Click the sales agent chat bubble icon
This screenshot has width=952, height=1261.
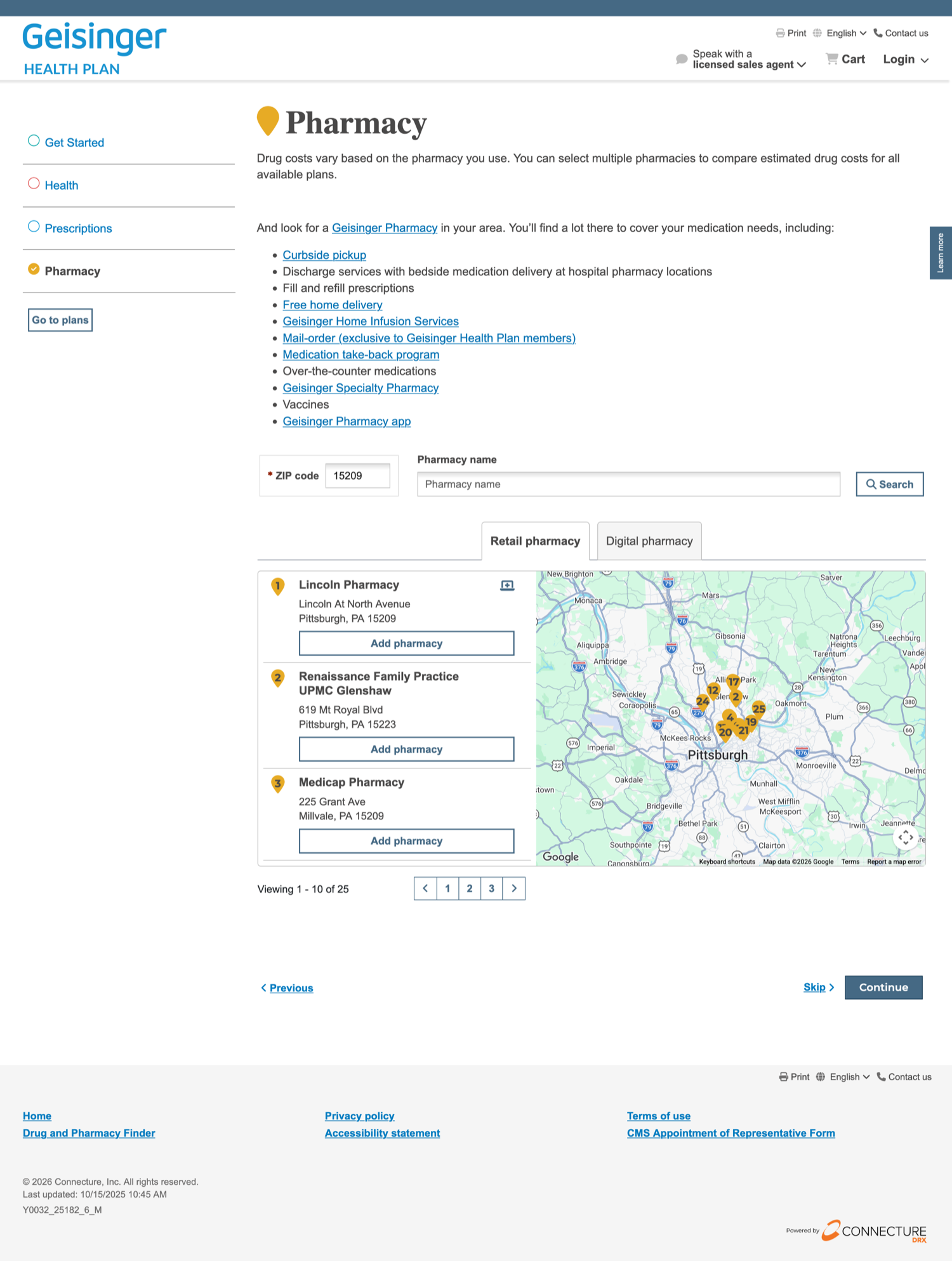(x=682, y=59)
